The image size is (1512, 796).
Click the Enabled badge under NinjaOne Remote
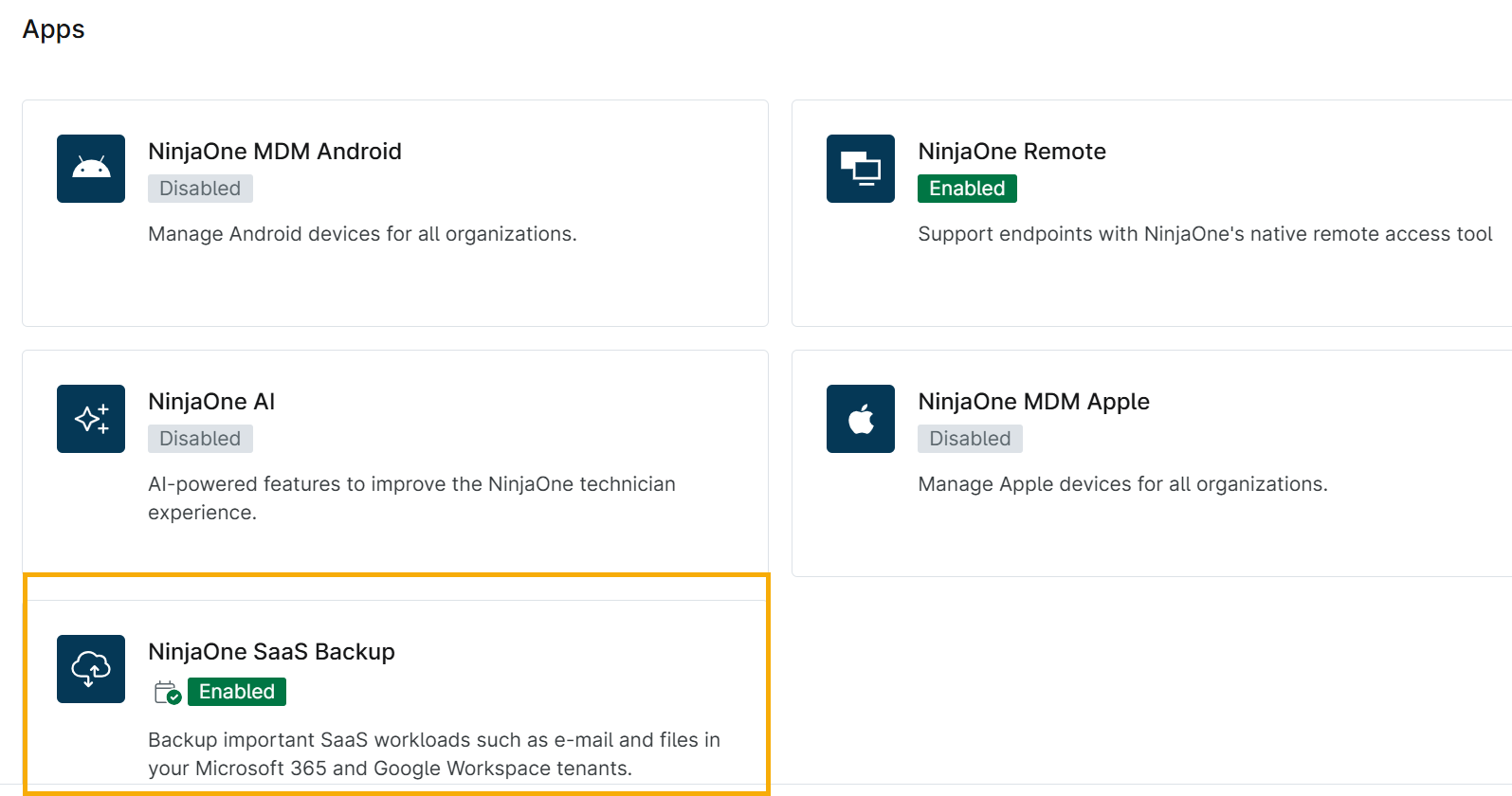(x=967, y=189)
